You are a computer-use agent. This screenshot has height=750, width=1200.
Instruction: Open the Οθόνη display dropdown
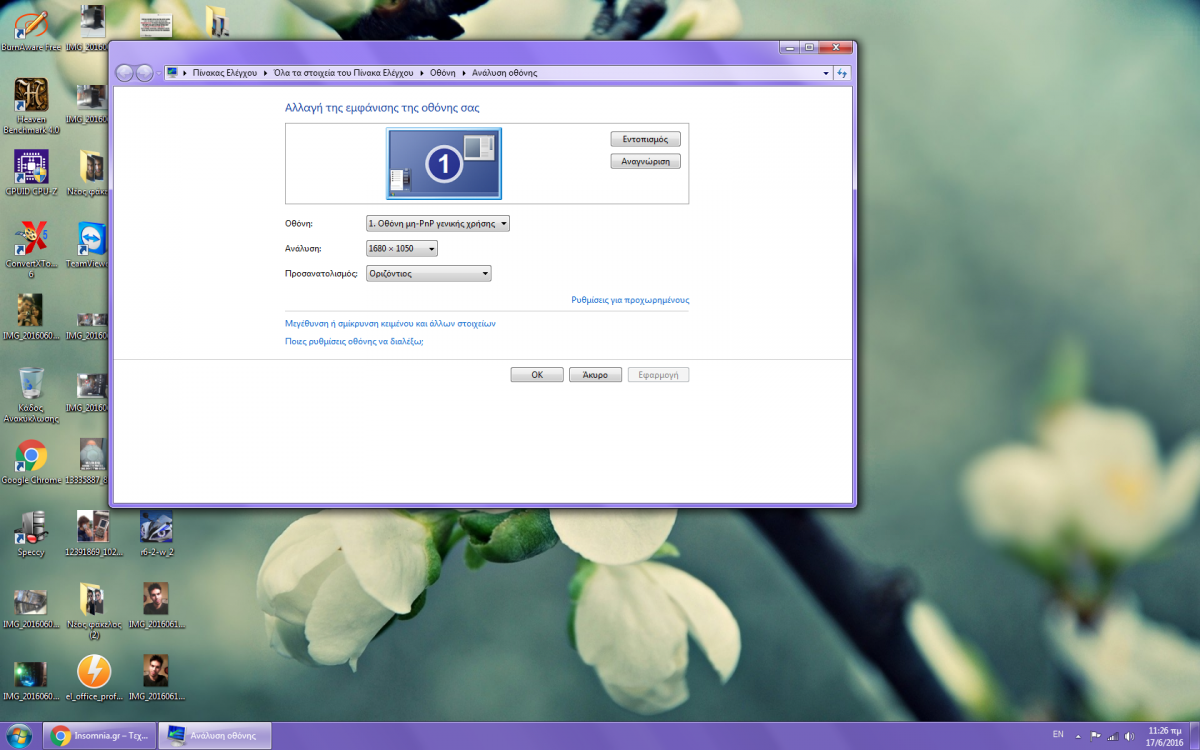click(x=438, y=224)
